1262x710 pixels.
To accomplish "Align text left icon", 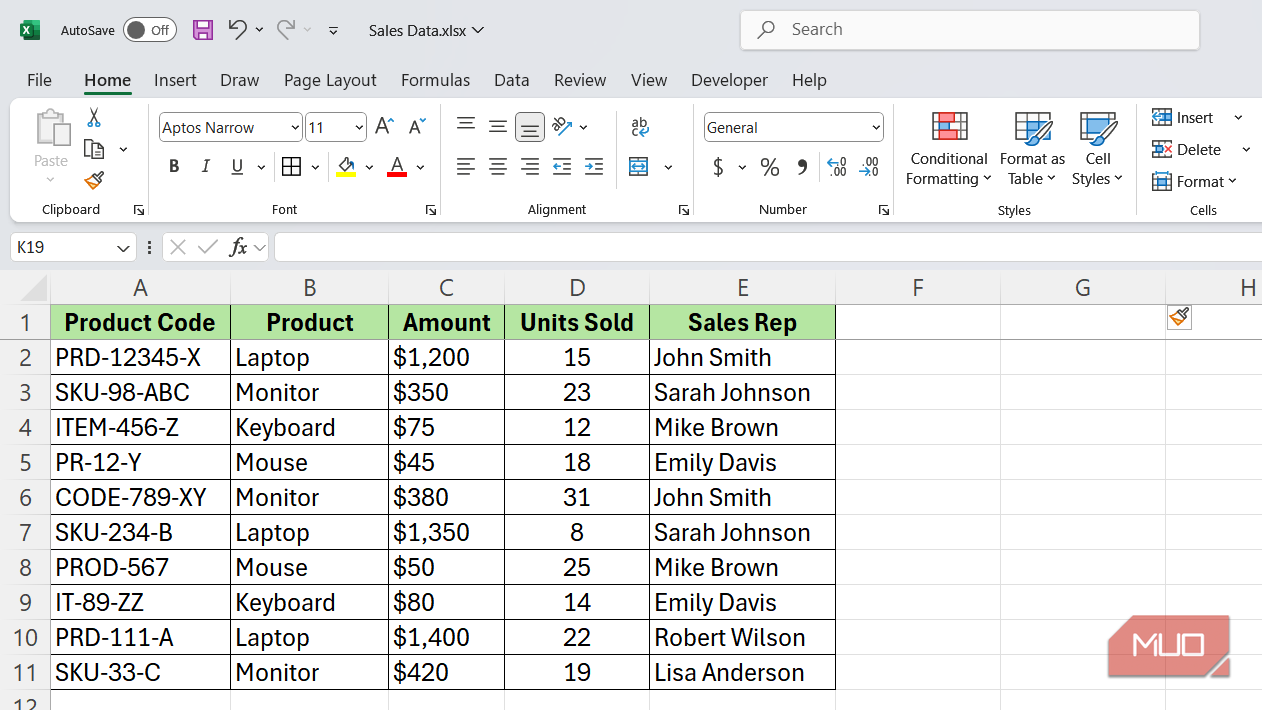I will pyautogui.click(x=466, y=167).
